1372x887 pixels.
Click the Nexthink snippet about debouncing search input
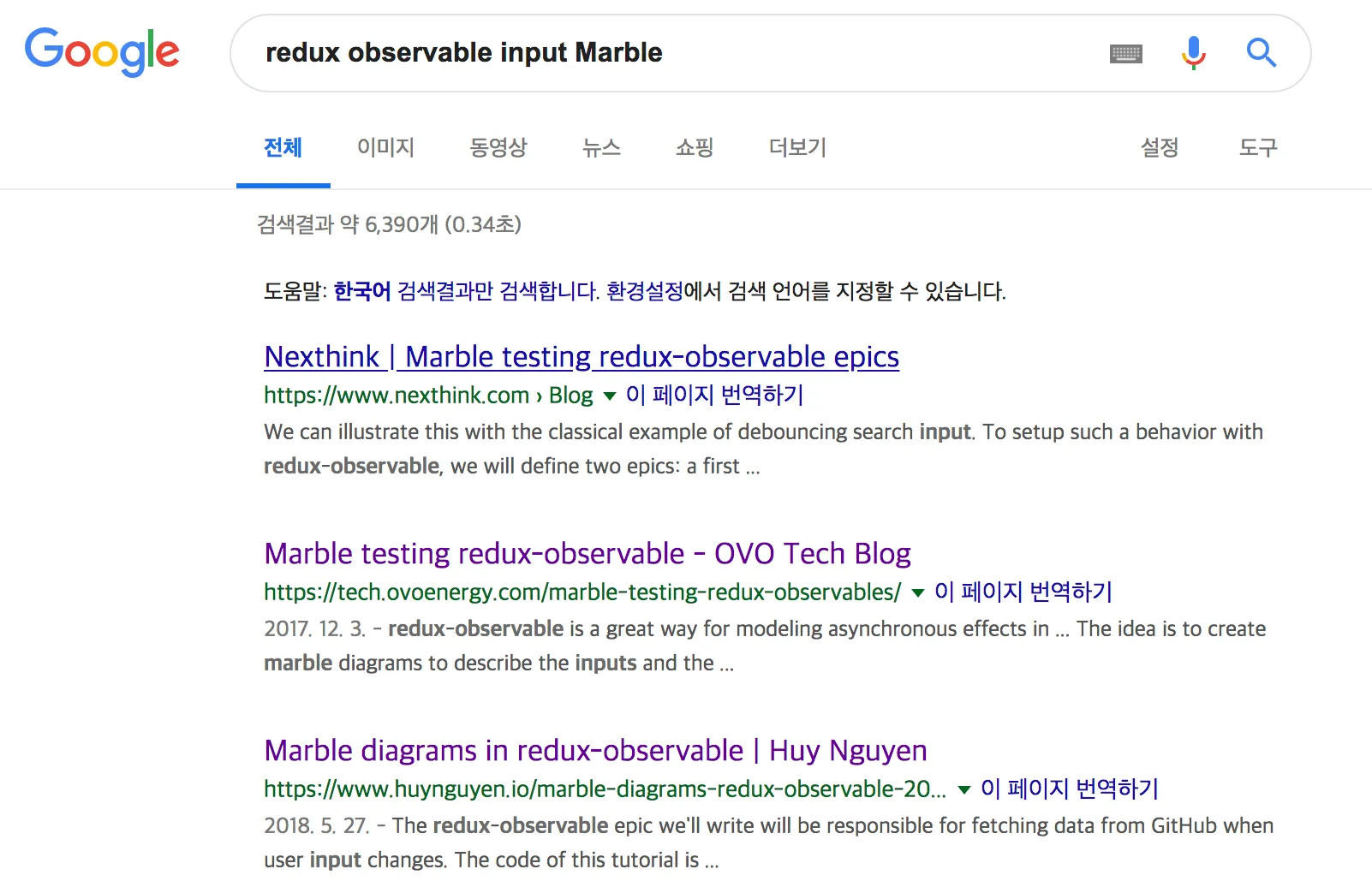point(763,449)
